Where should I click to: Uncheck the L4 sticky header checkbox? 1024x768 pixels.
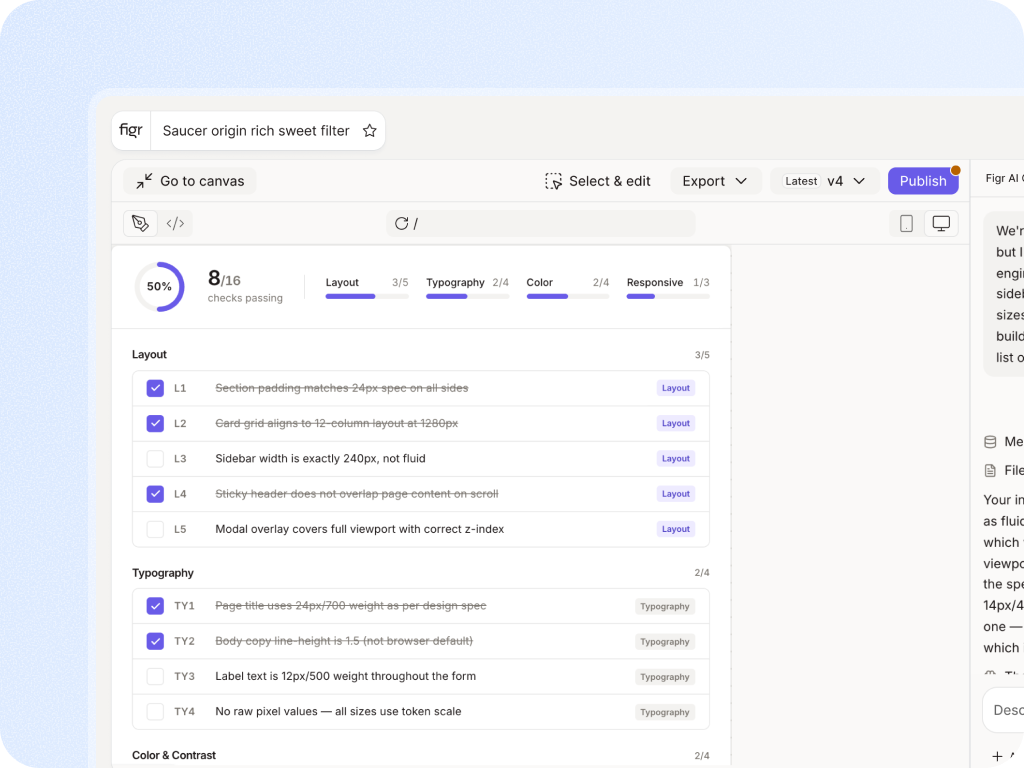(155, 494)
